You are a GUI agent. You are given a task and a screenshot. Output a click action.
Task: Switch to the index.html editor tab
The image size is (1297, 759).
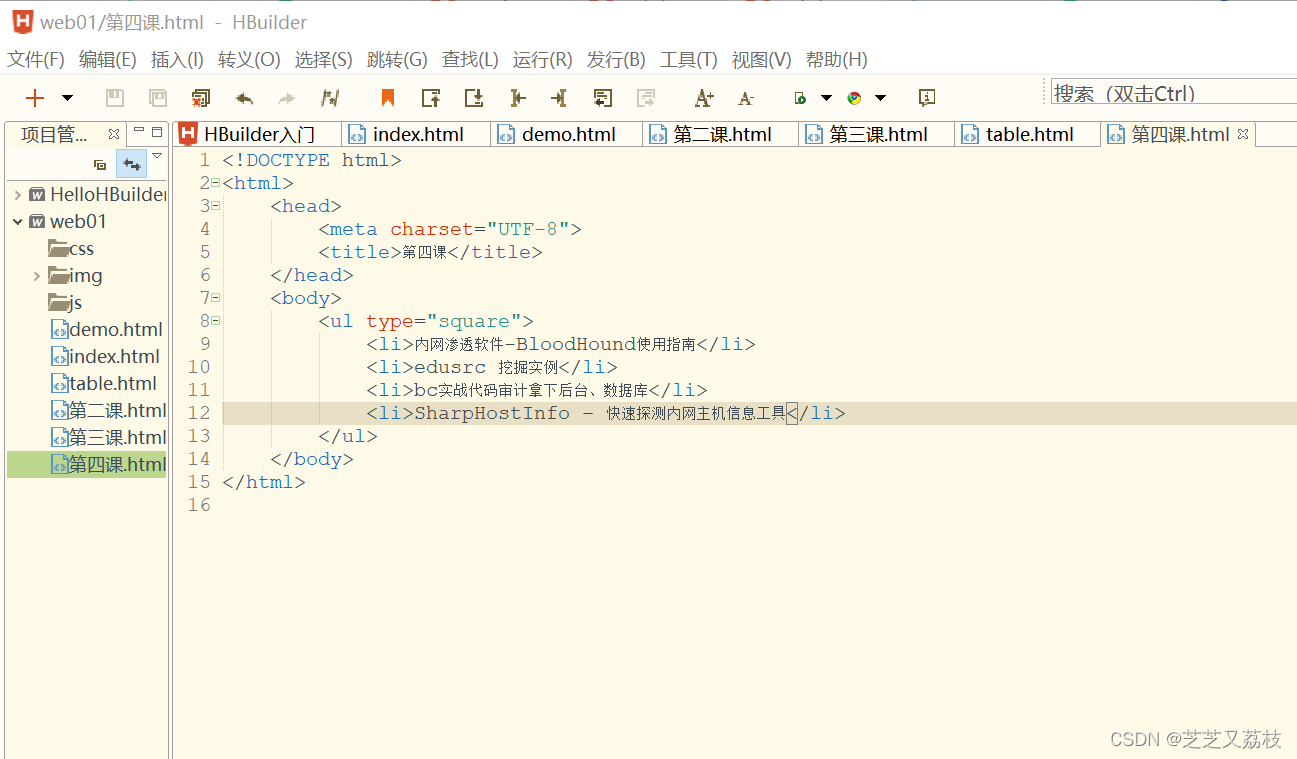tap(417, 134)
